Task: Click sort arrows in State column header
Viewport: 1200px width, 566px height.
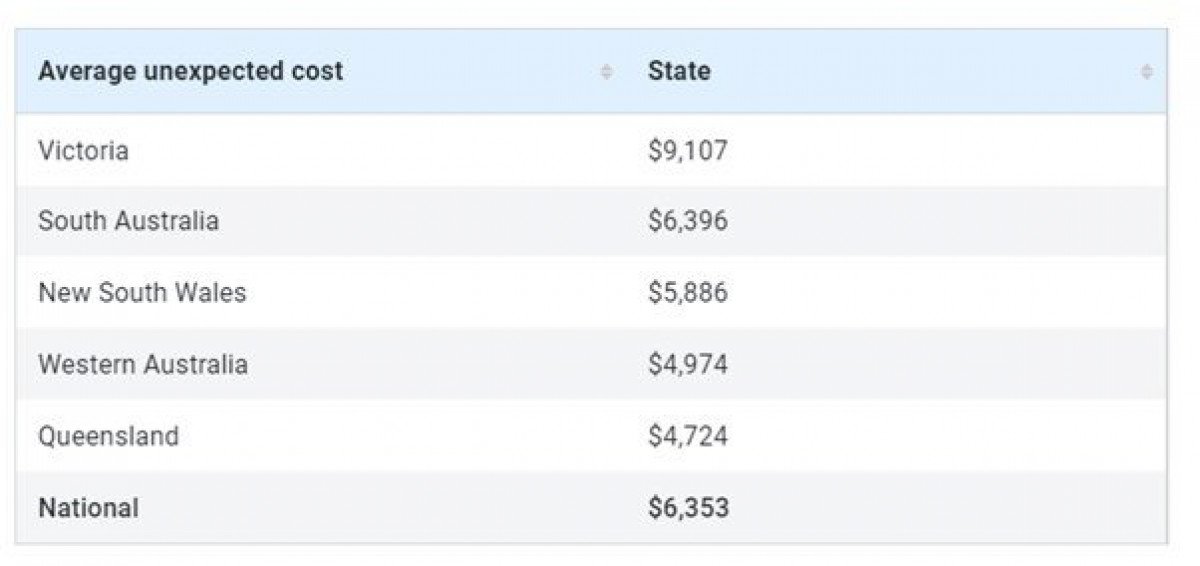Action: [1146, 72]
